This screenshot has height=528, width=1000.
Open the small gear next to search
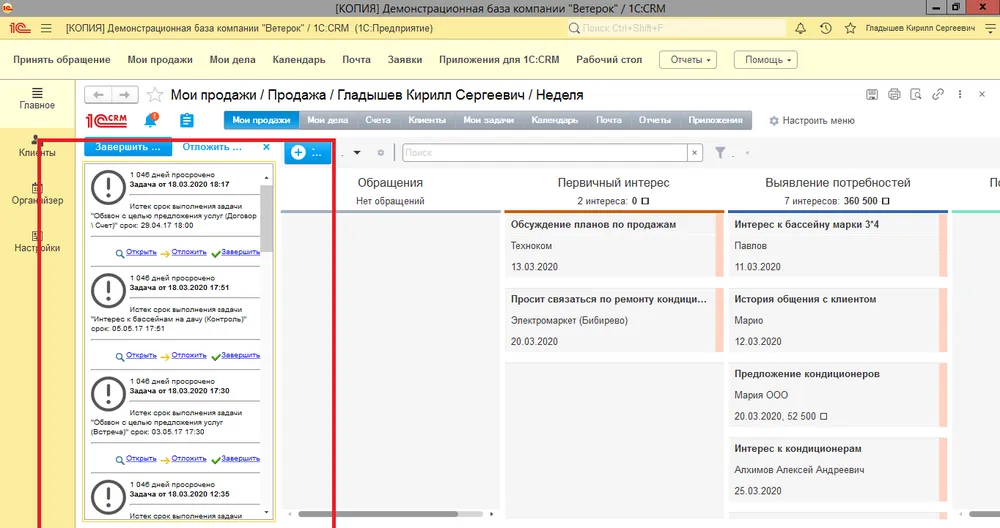coord(381,152)
